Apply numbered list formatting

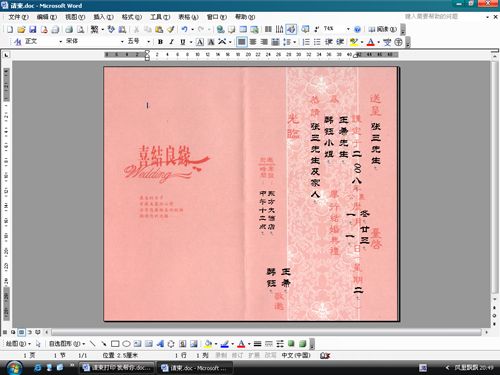click(x=306, y=42)
